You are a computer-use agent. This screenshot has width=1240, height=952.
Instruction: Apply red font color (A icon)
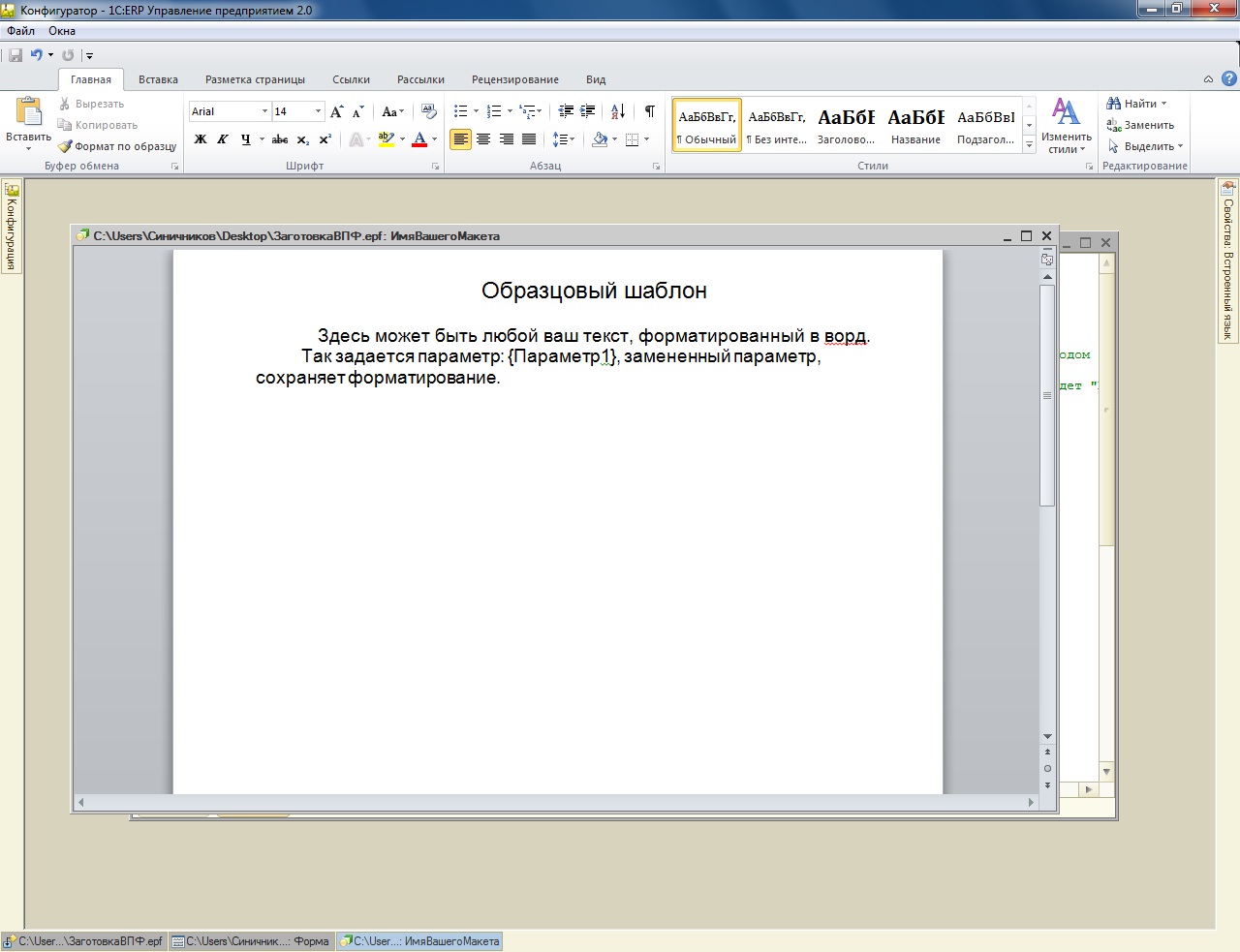[x=419, y=139]
